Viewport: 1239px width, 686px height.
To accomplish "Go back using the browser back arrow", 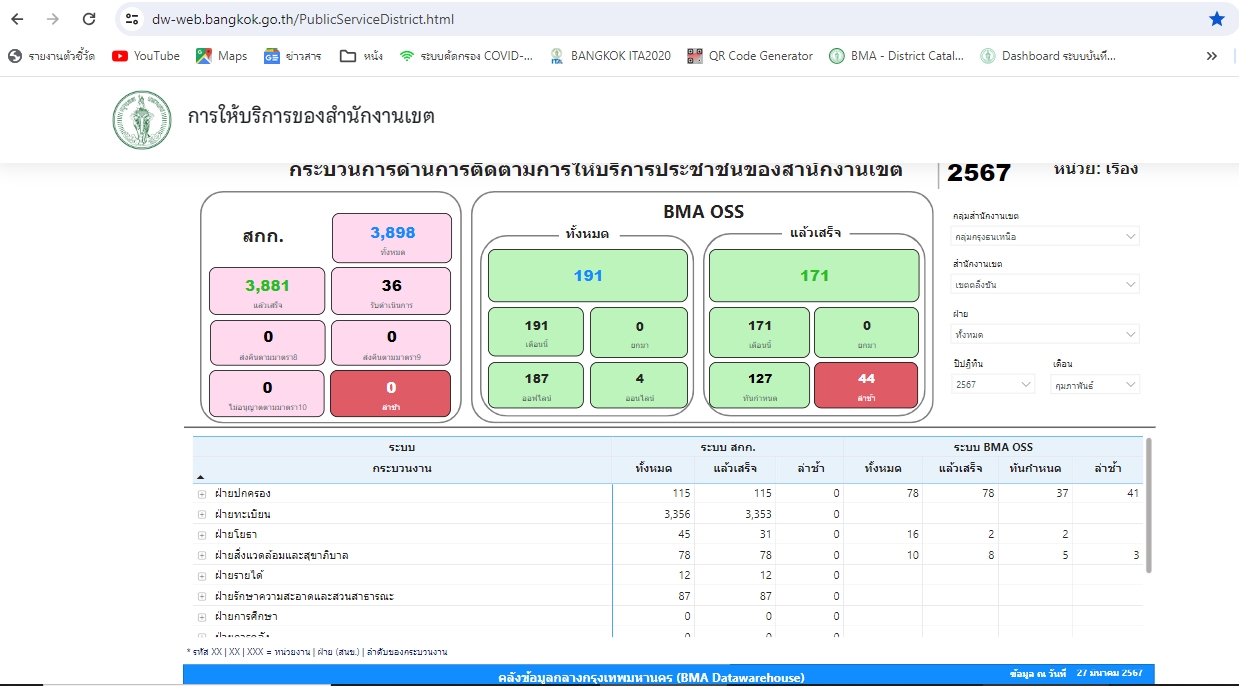I will [x=17, y=19].
